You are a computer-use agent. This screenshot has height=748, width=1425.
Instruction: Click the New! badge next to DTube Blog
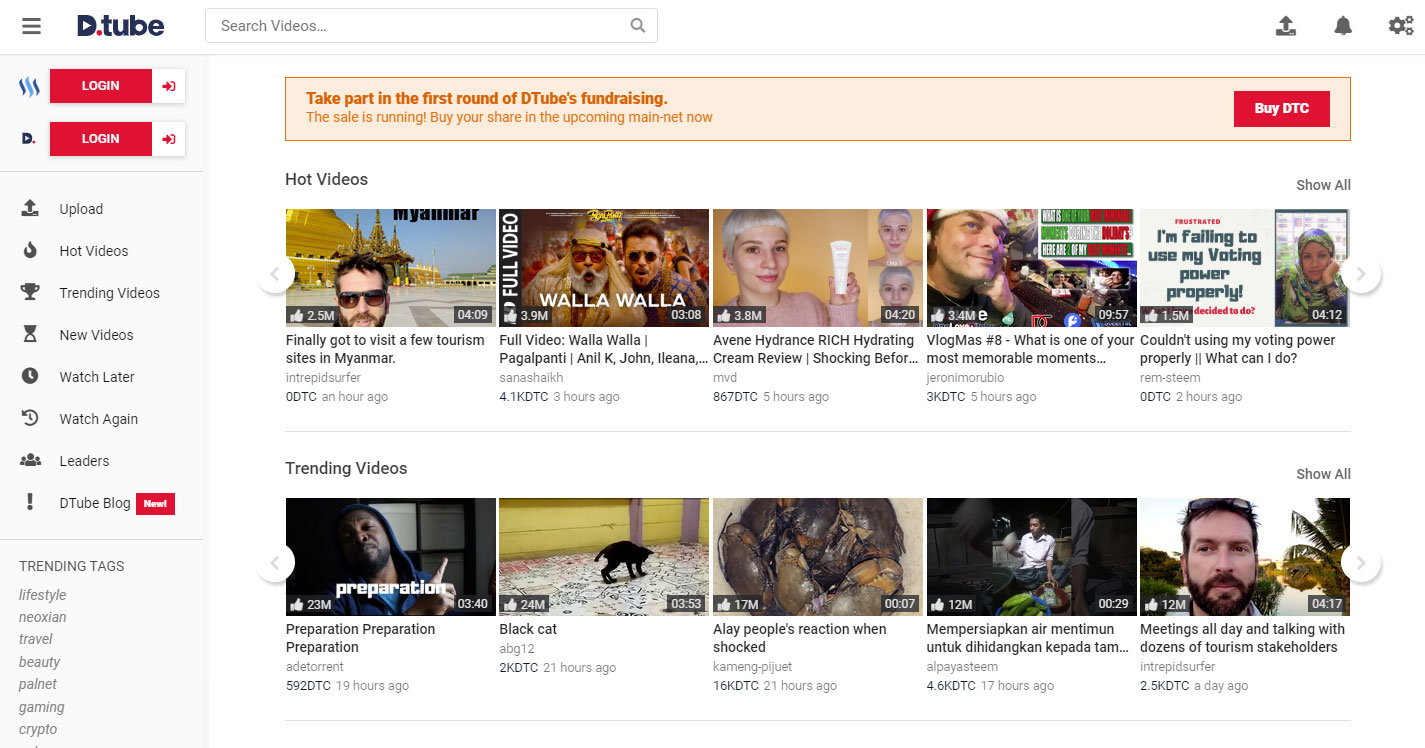click(x=155, y=503)
